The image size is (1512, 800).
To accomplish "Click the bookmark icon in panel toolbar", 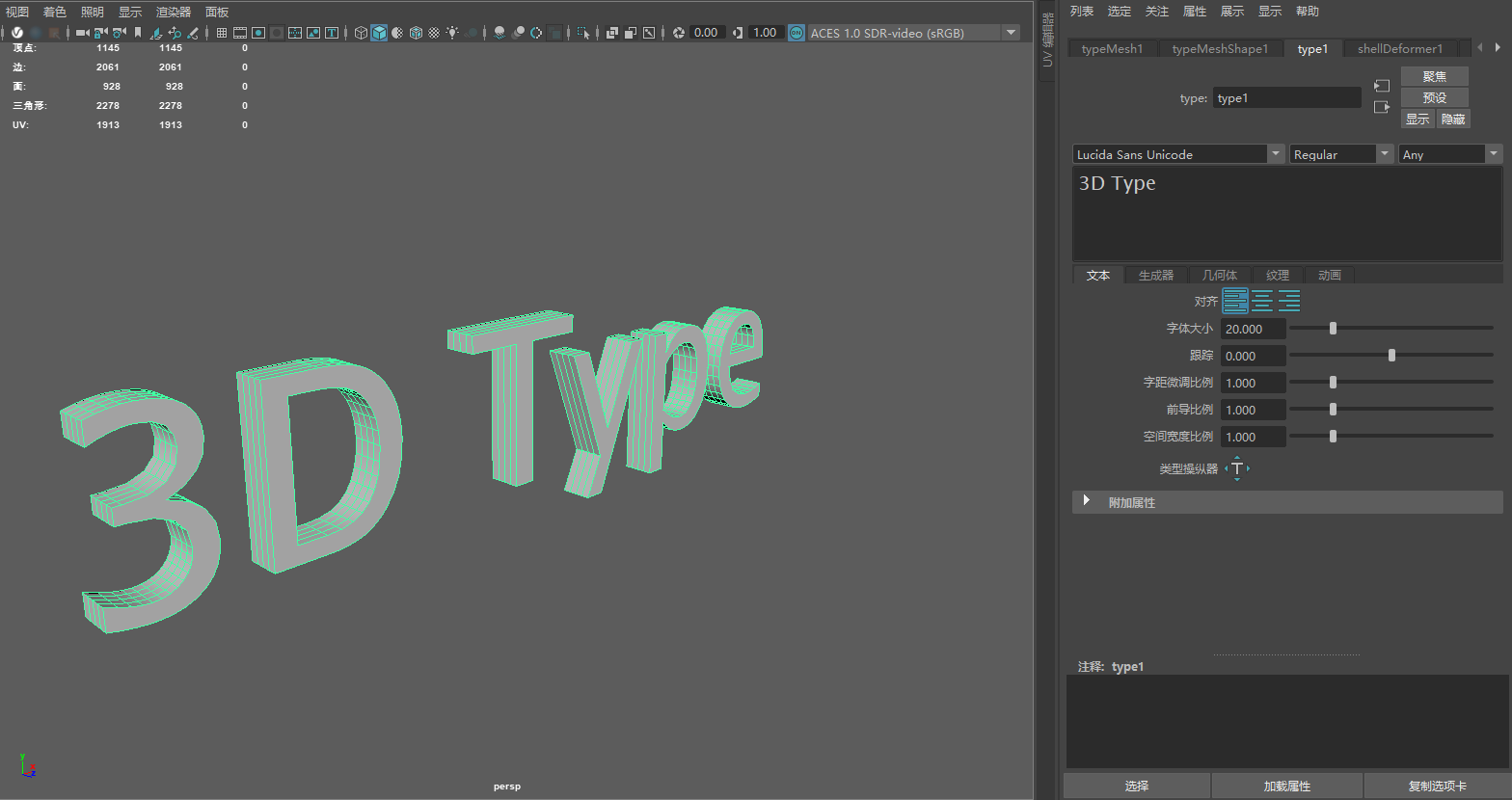I will [x=138, y=33].
